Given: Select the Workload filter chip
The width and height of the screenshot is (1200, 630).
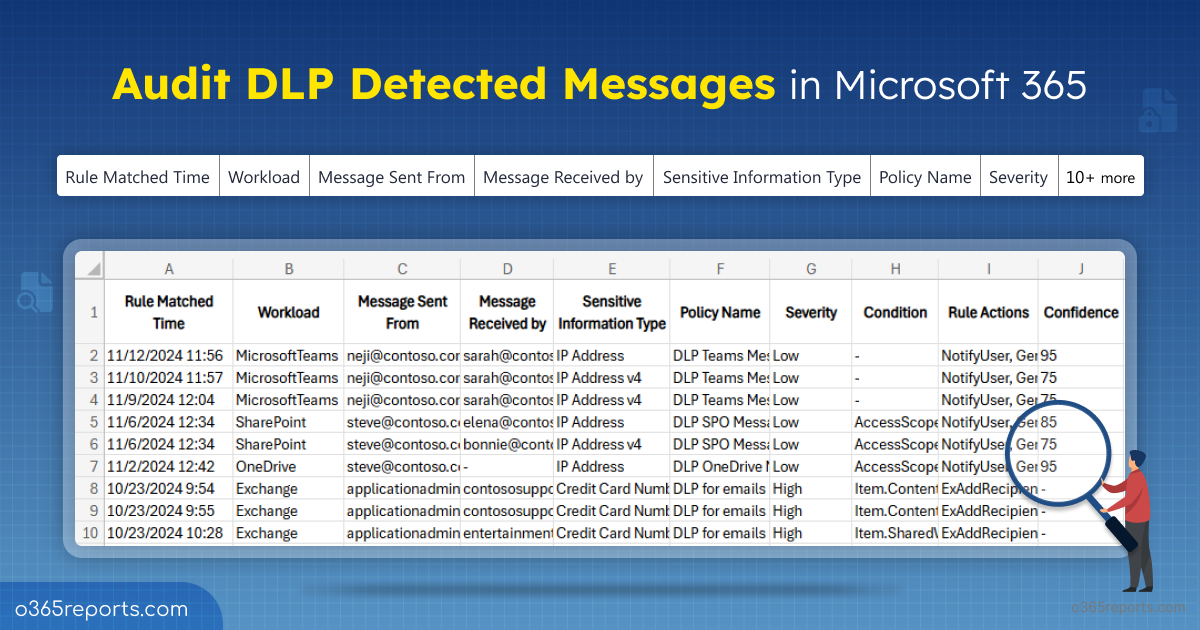Looking at the screenshot, I should point(264,176).
